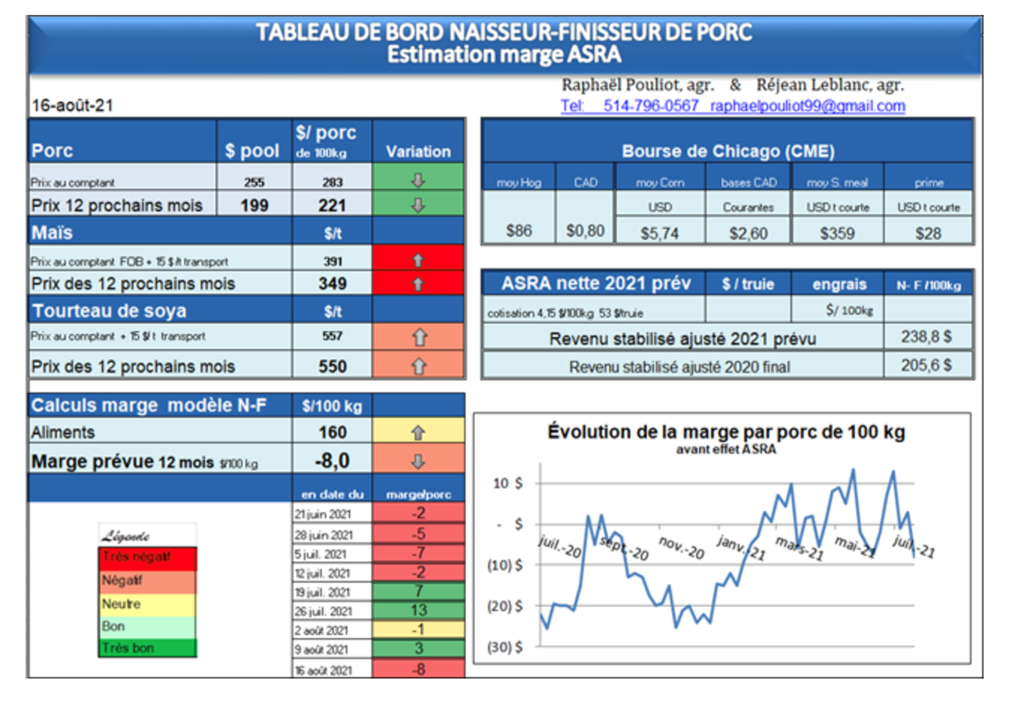Click the up arrow for soya Prix des 12 prochains mois
Image resolution: width=1024 pixels, height=707 pixels.
point(418,366)
